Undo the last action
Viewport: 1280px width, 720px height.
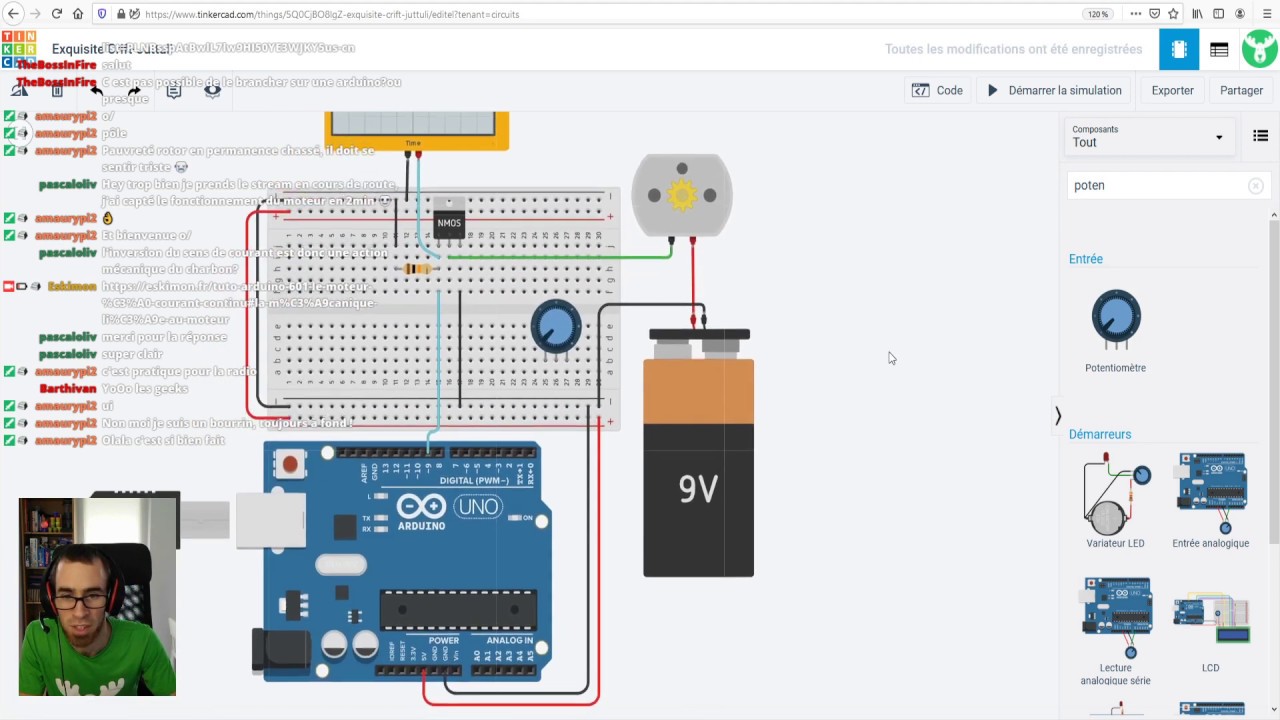tap(96, 90)
